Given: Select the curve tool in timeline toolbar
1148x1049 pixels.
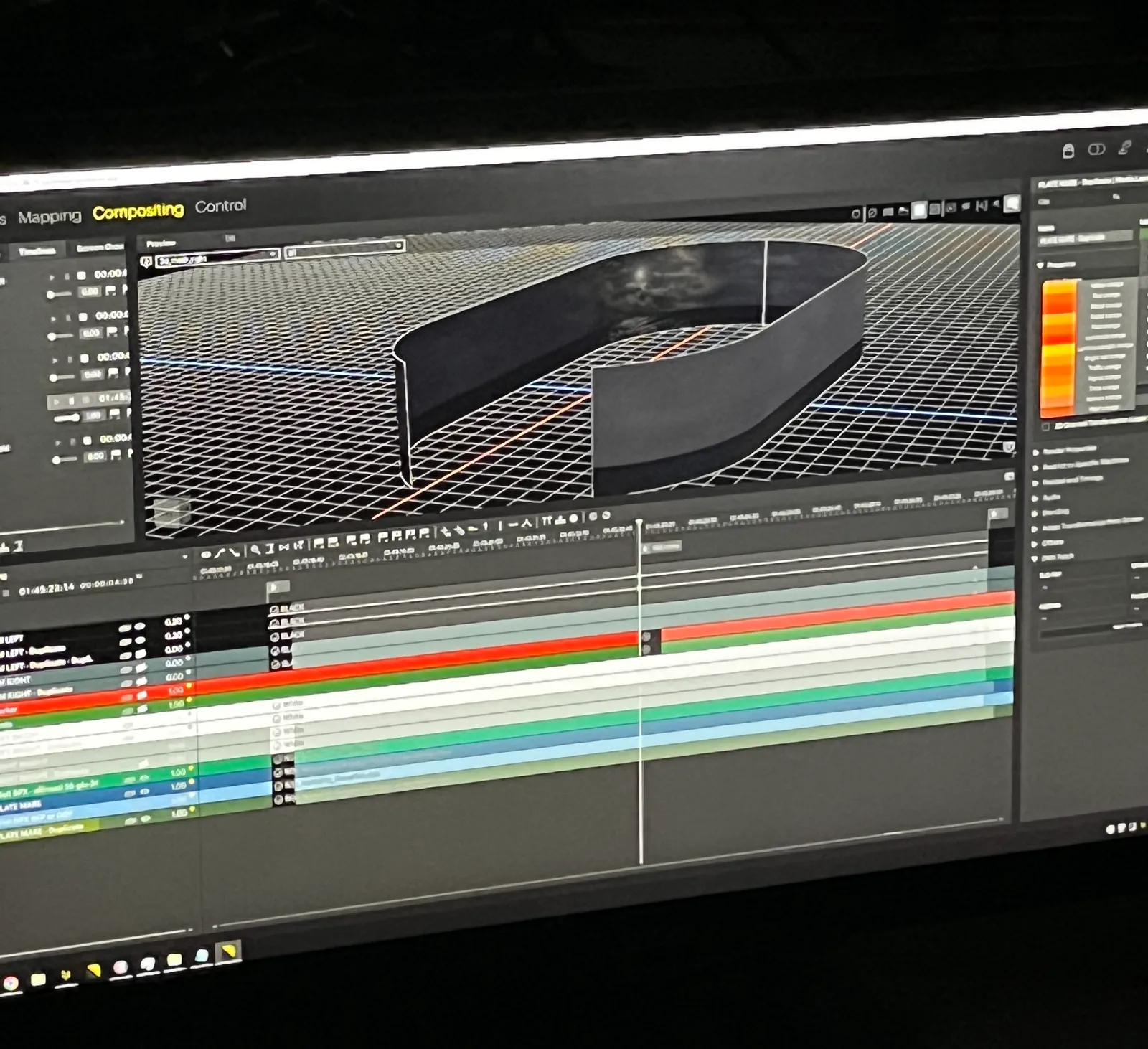Looking at the screenshot, I should [220, 552].
